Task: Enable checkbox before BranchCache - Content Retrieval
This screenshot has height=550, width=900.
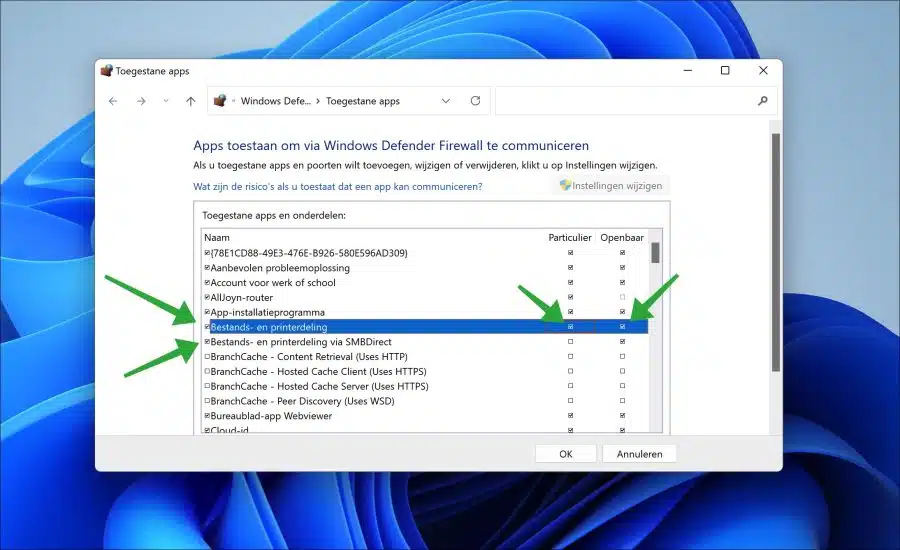Action: [x=207, y=357]
